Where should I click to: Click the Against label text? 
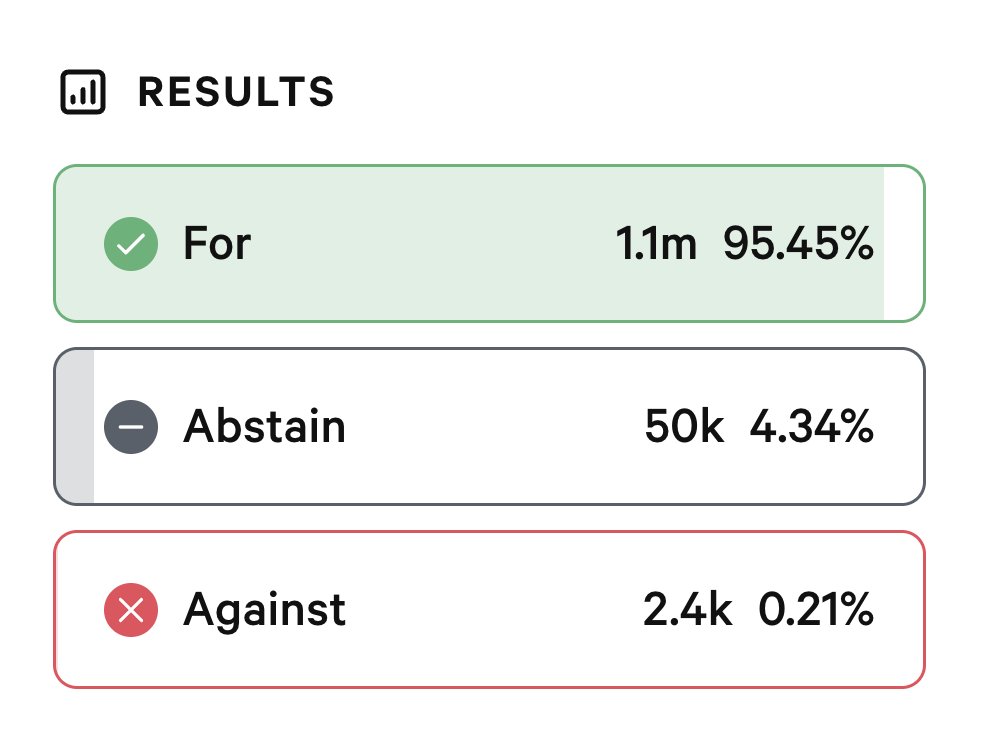pos(264,610)
